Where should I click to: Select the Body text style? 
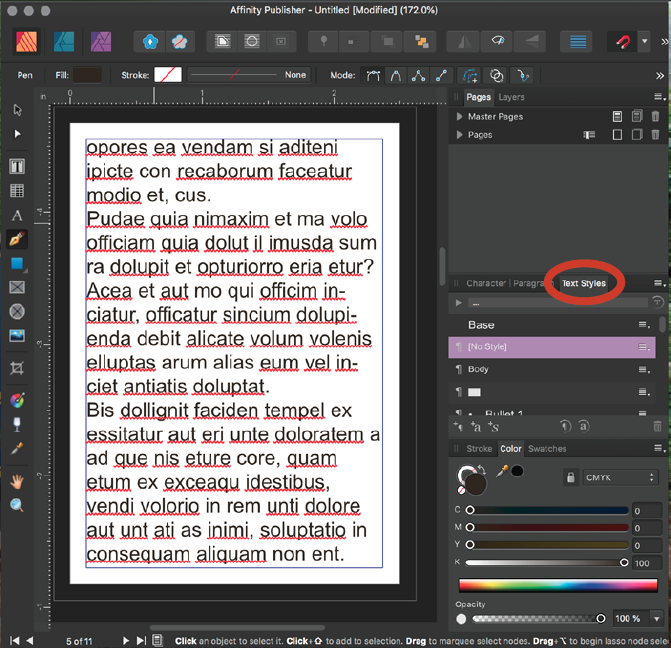pyautogui.click(x=480, y=369)
